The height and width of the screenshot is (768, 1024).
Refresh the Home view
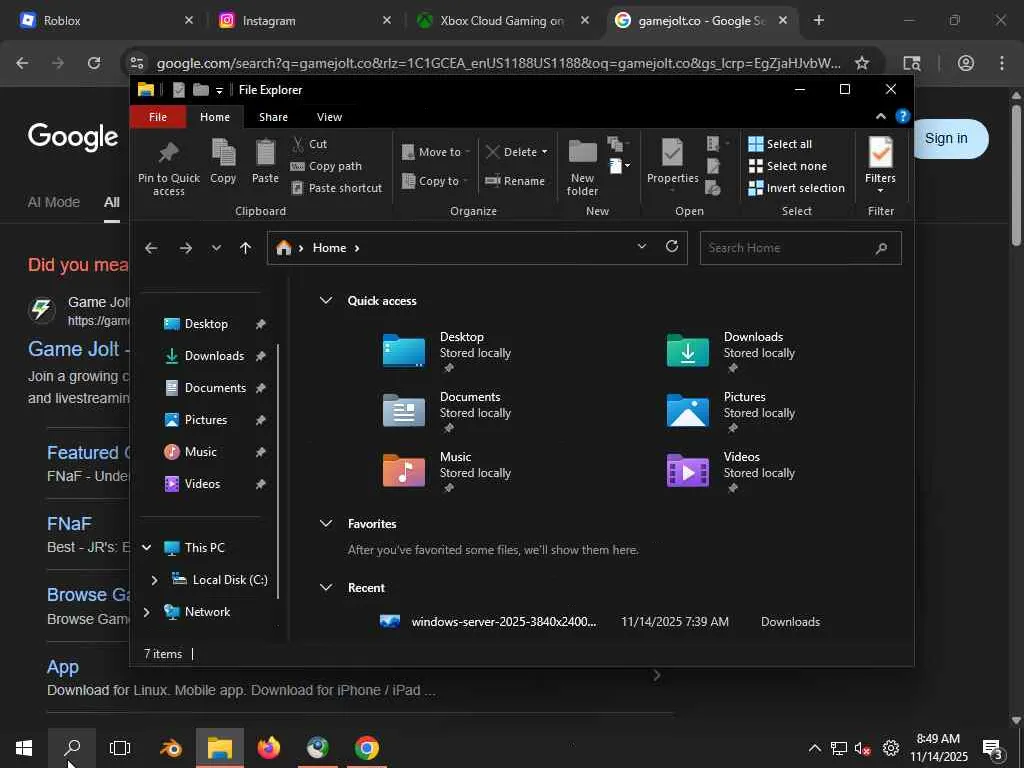click(x=672, y=247)
